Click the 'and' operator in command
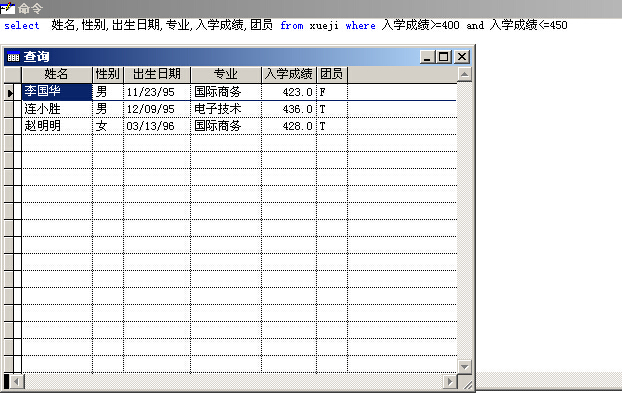The width and height of the screenshot is (622, 395). 475,26
